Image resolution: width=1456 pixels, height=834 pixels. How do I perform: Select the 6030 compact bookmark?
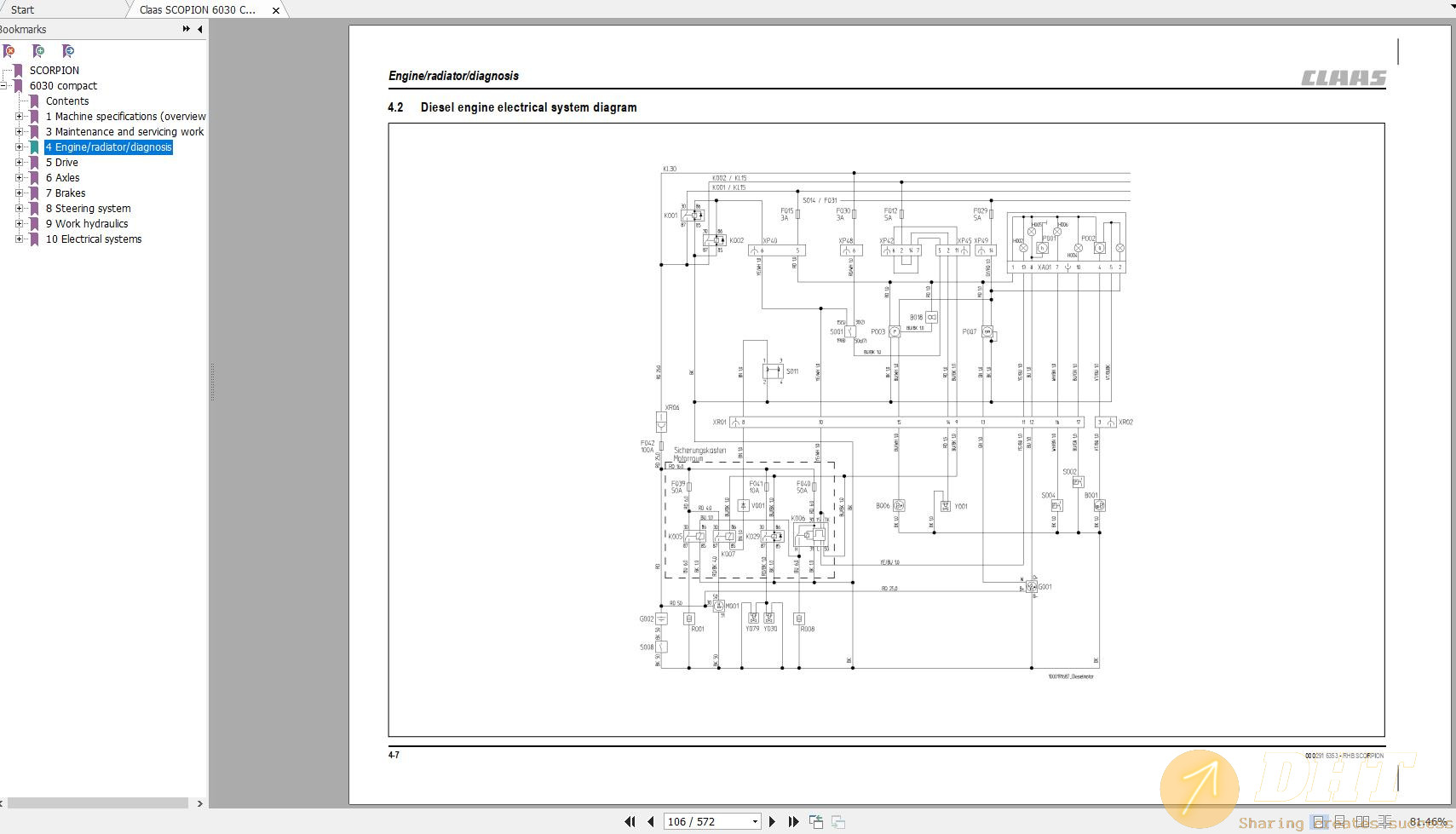point(63,86)
